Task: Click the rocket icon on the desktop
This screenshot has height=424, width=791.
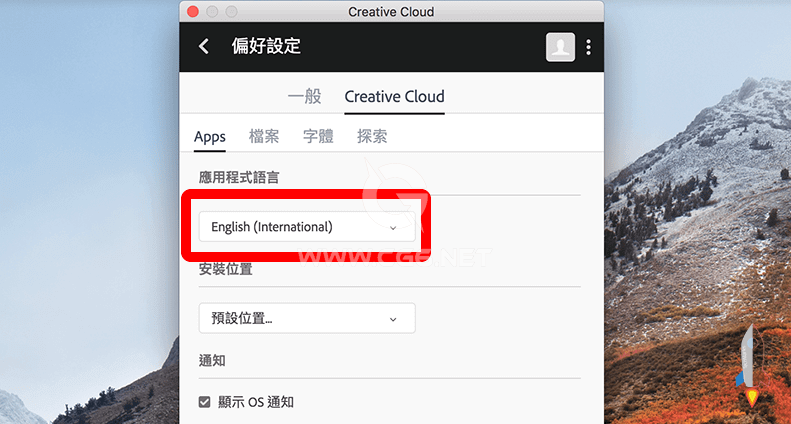Action: coord(751,365)
